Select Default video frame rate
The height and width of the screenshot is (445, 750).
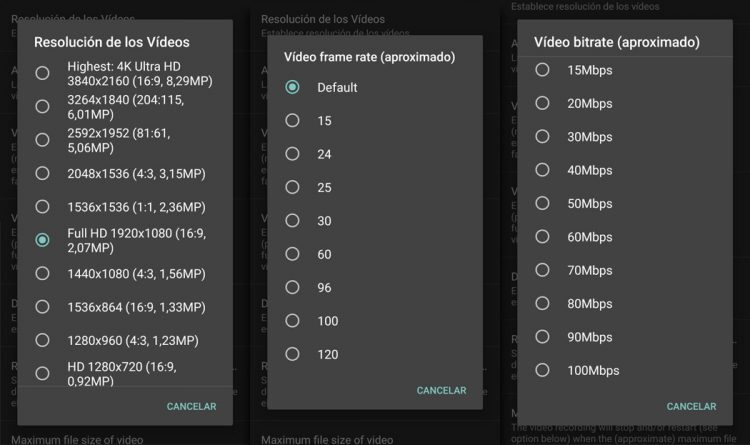pos(292,87)
